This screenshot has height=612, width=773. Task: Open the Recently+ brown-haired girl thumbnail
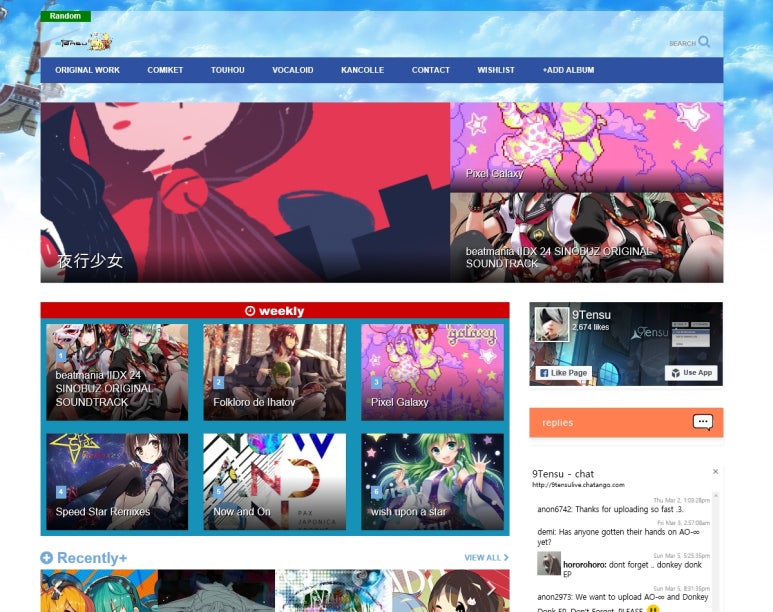pyautogui.click(x=451, y=591)
